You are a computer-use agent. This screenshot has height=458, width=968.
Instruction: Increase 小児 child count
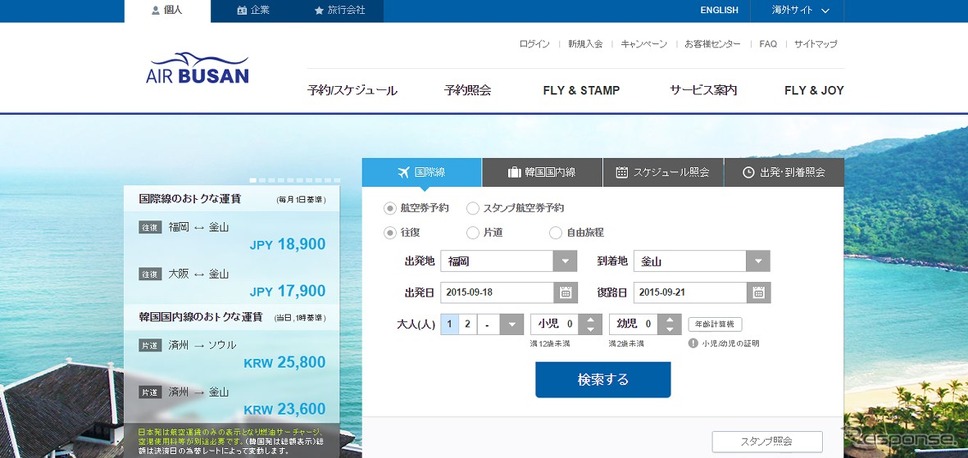pyautogui.click(x=590, y=319)
